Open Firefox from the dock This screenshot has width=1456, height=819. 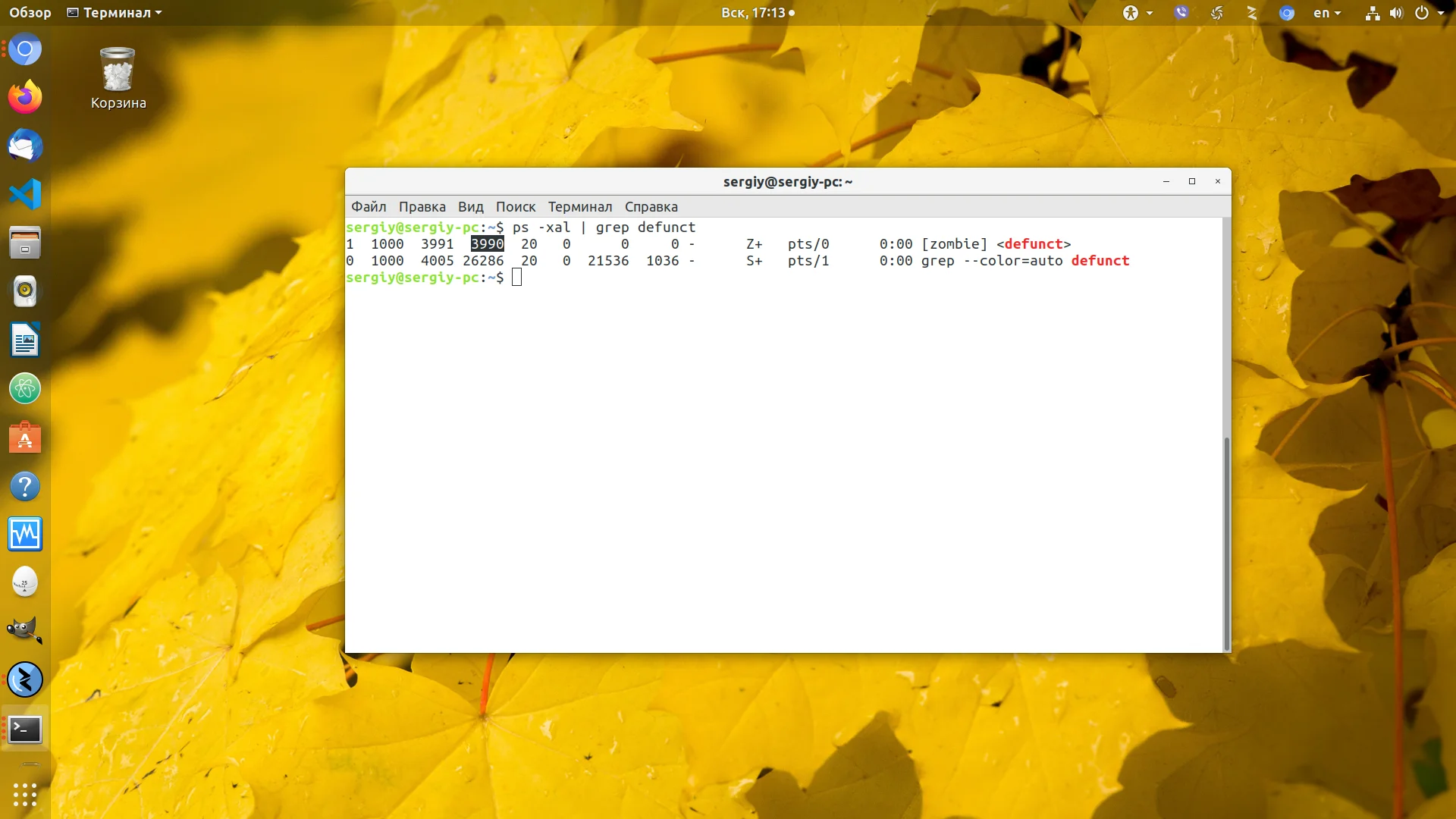(25, 97)
